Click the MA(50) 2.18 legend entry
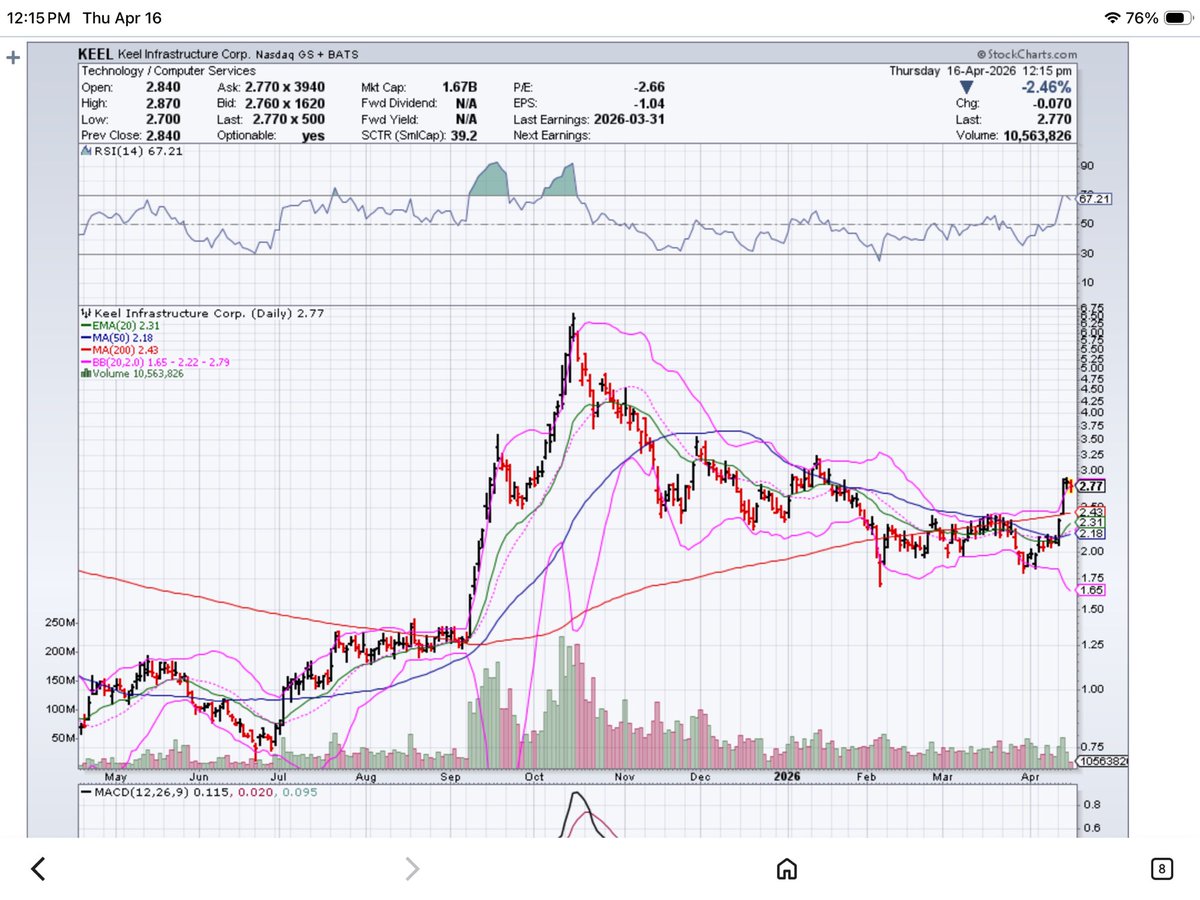Viewport: 1200px width, 900px height. [x=119, y=337]
